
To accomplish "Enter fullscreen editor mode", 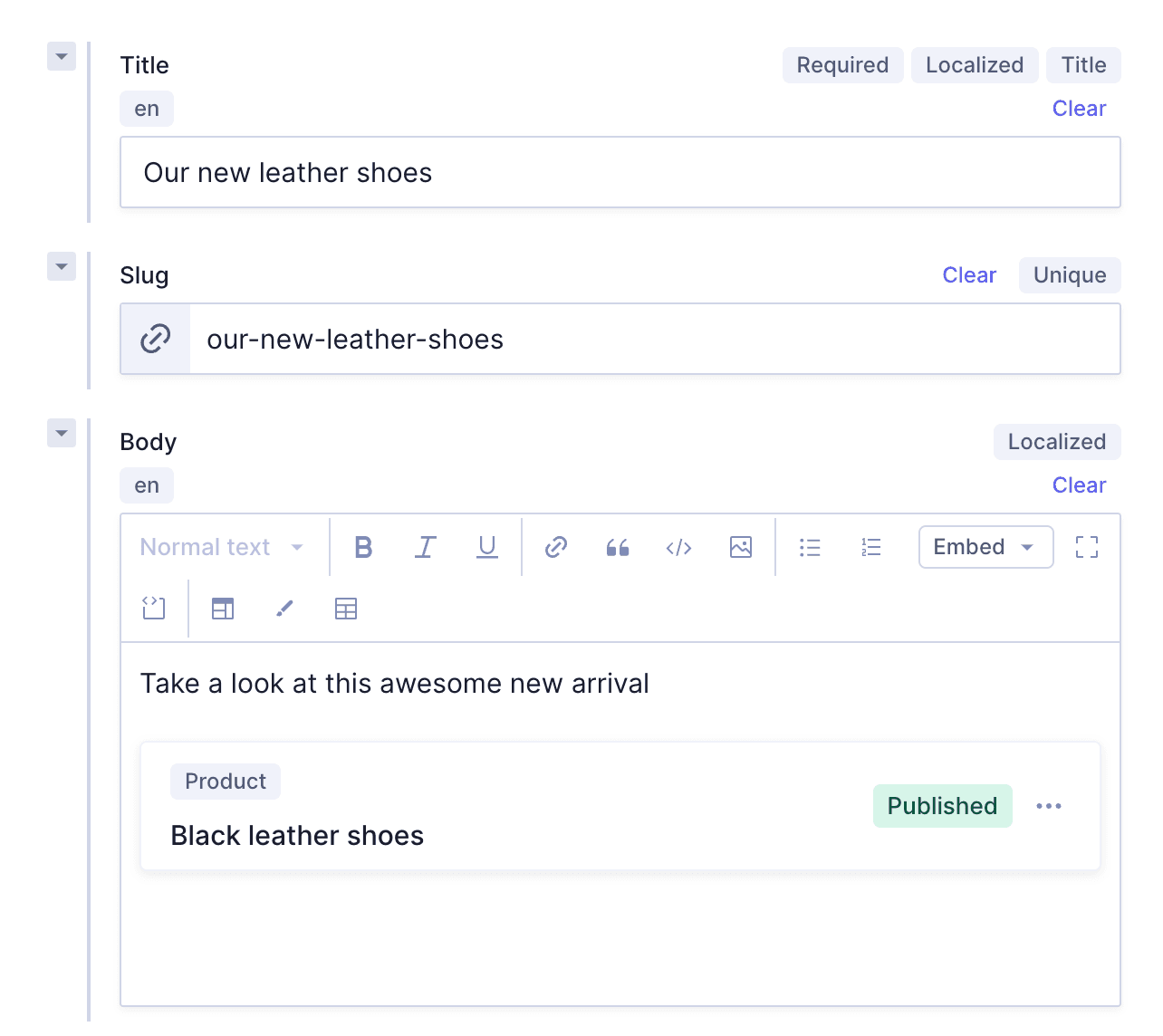I will click(1086, 547).
